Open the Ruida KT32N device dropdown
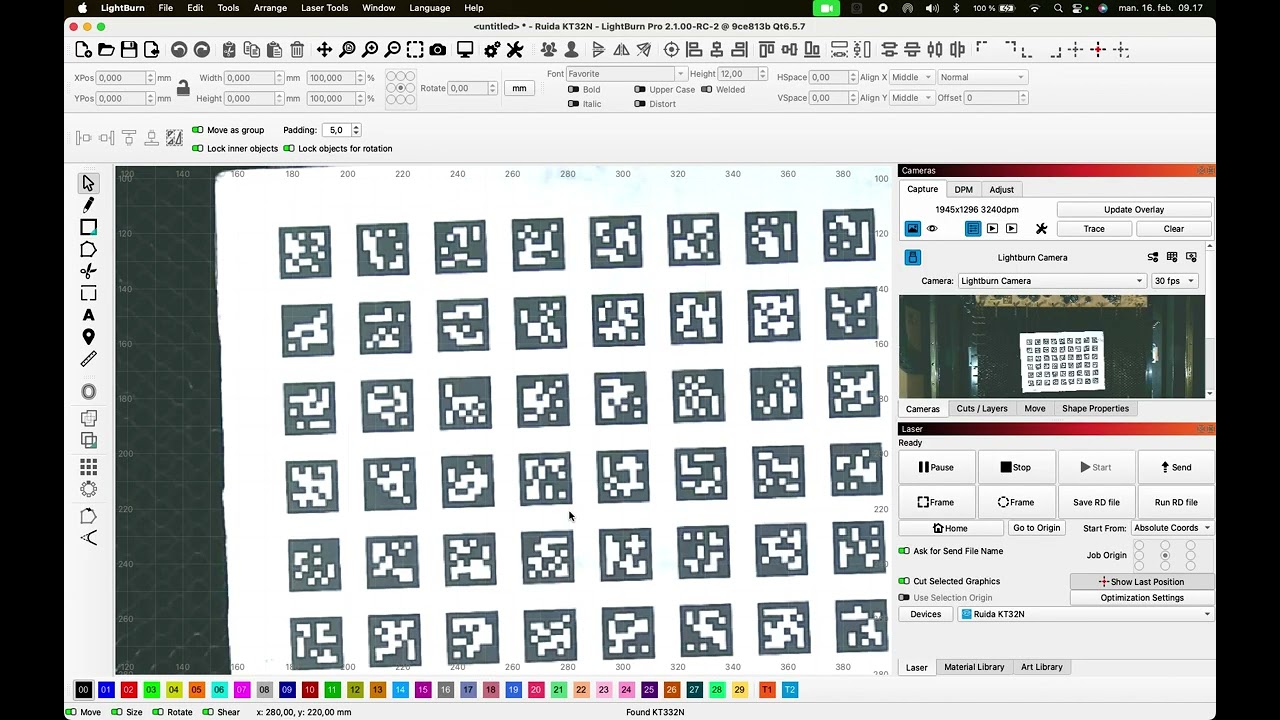 (x=1085, y=614)
